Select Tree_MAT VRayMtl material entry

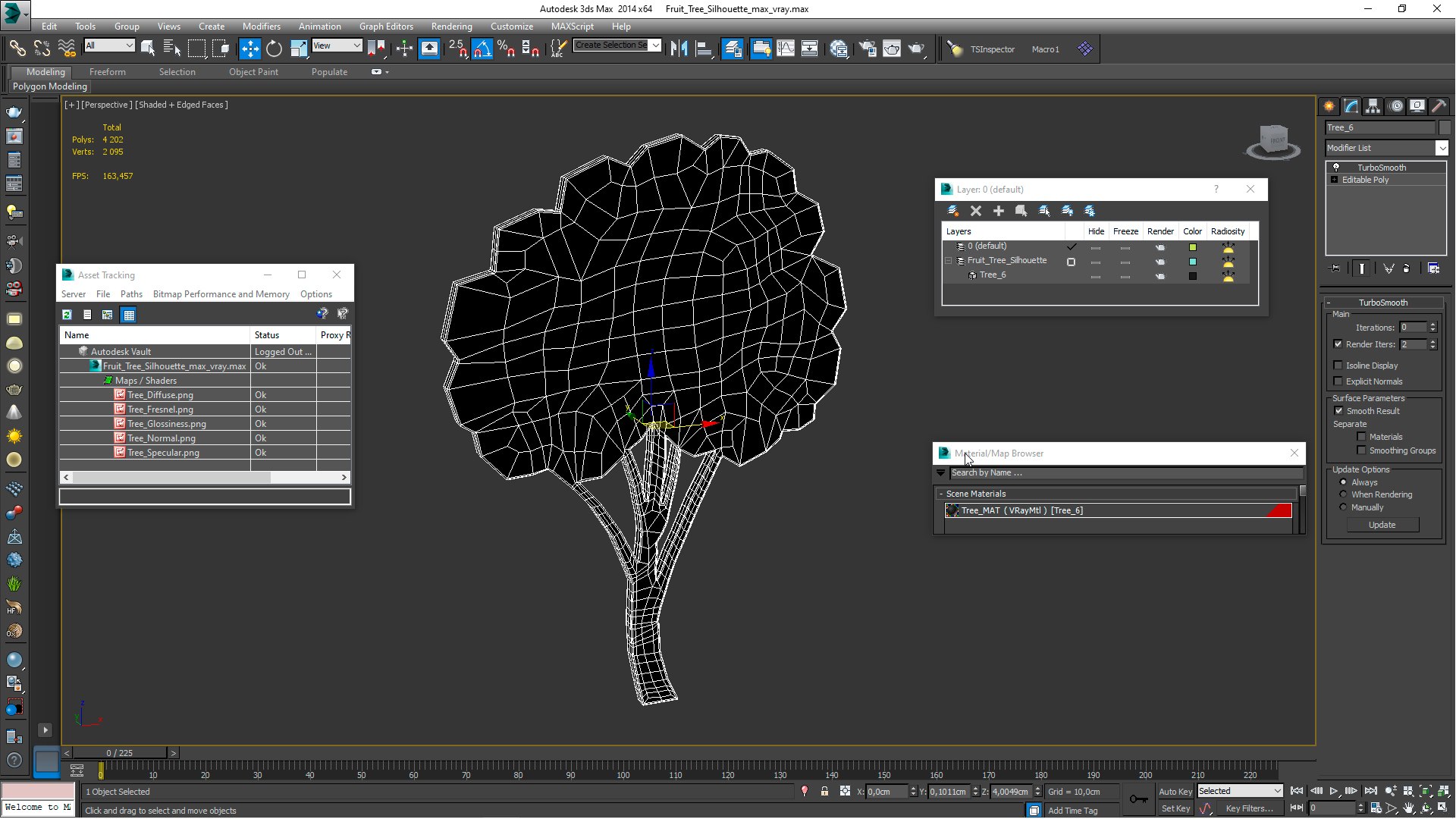[1118, 510]
